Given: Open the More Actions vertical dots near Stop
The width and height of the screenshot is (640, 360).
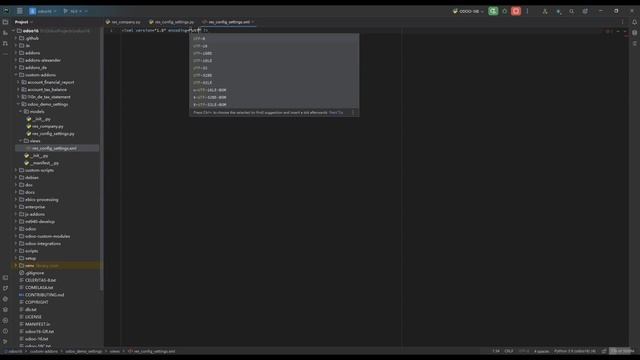Looking at the screenshot, I should click(527, 11).
